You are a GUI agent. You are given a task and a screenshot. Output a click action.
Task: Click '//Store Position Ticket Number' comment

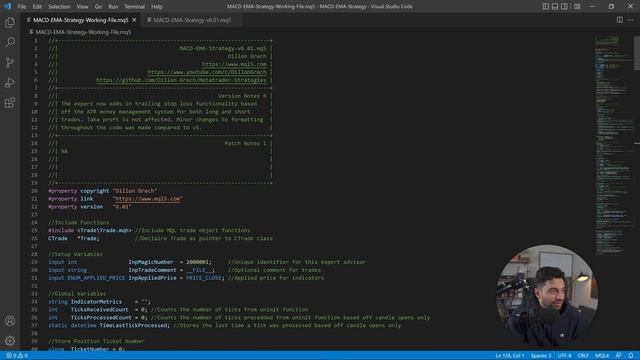point(96,341)
